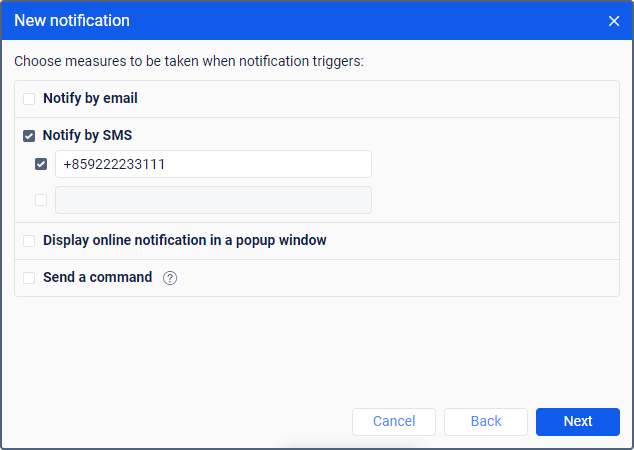The width and height of the screenshot is (634, 450).
Task: Uncheck the Notify by SMS checkbox
Action: tap(29, 136)
